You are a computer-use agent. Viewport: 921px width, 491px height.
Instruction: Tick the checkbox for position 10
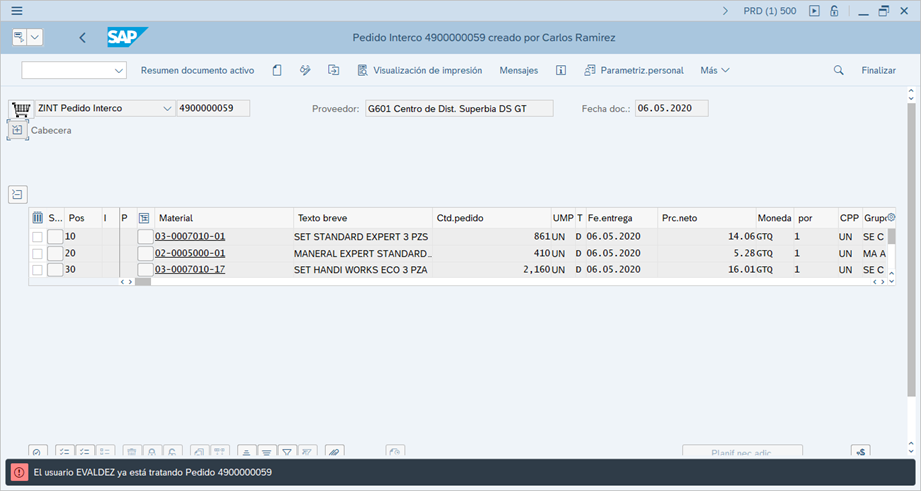click(x=37, y=237)
